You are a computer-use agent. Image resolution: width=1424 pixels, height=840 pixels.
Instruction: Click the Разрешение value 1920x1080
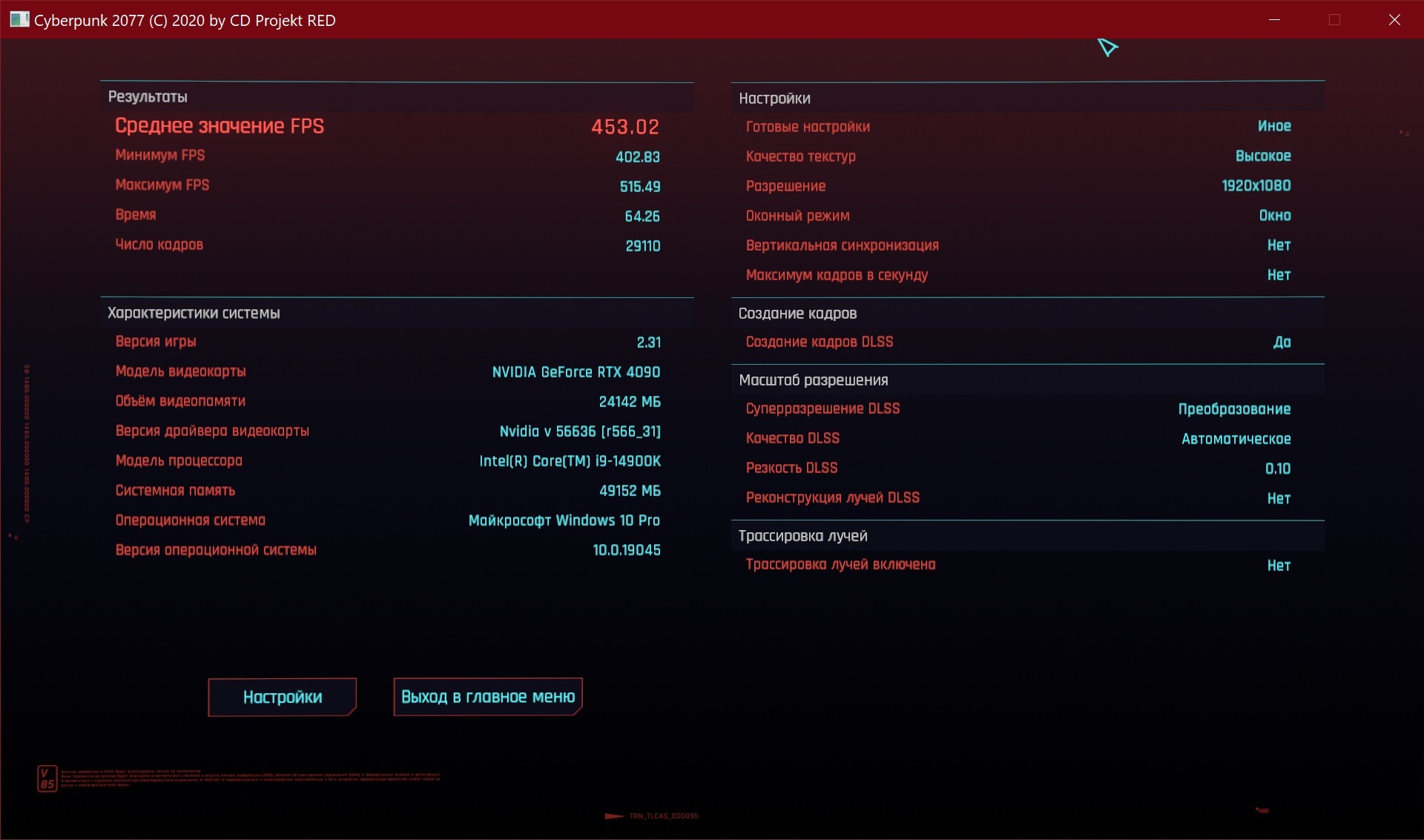point(1256,186)
